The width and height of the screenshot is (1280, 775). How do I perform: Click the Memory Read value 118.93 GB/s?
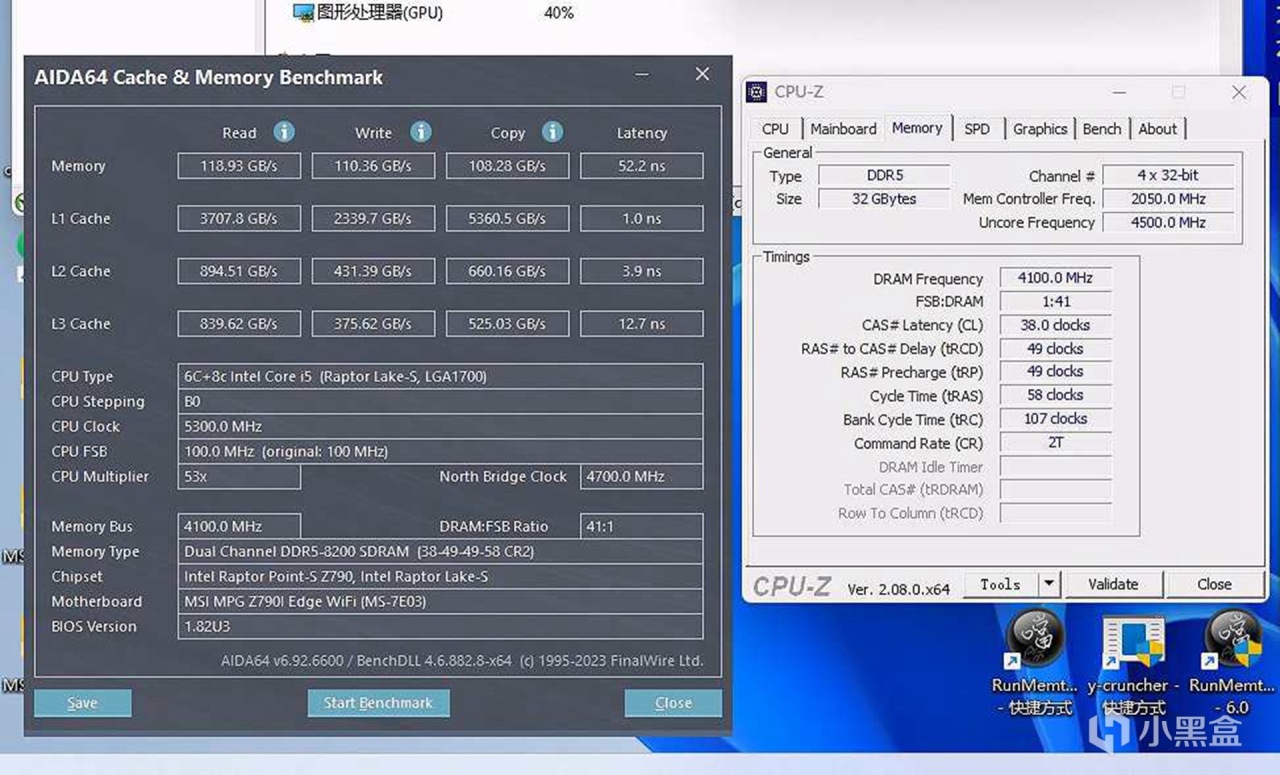pos(239,166)
